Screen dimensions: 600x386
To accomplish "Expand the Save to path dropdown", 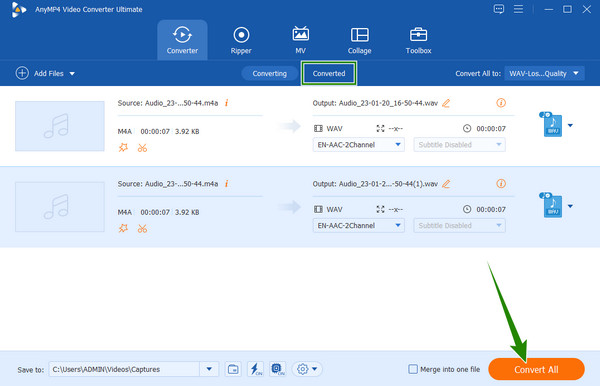I will tap(209, 369).
